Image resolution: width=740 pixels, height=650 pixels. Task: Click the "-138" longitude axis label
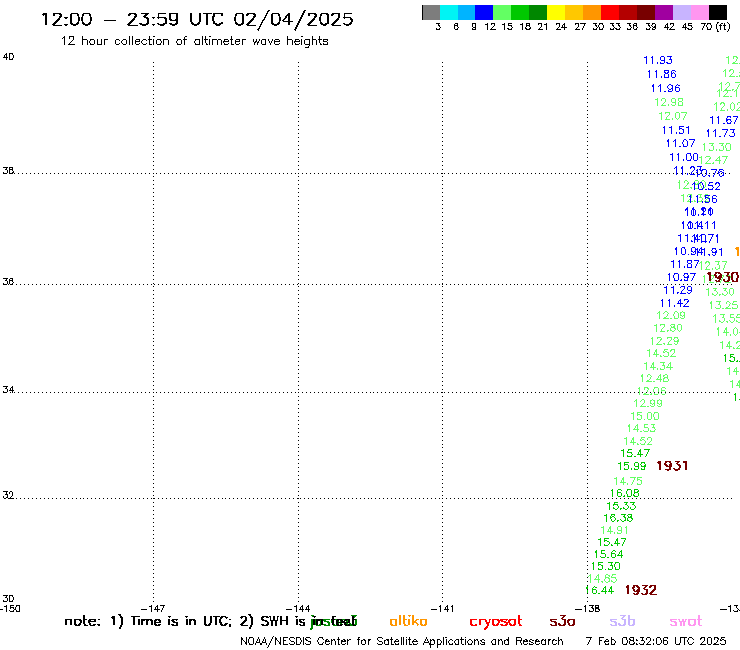(x=588, y=608)
